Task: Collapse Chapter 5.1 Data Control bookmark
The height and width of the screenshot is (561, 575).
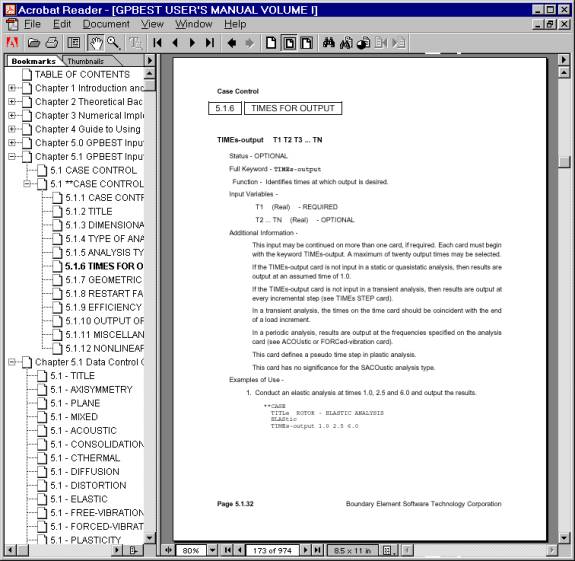Action: coord(12,362)
